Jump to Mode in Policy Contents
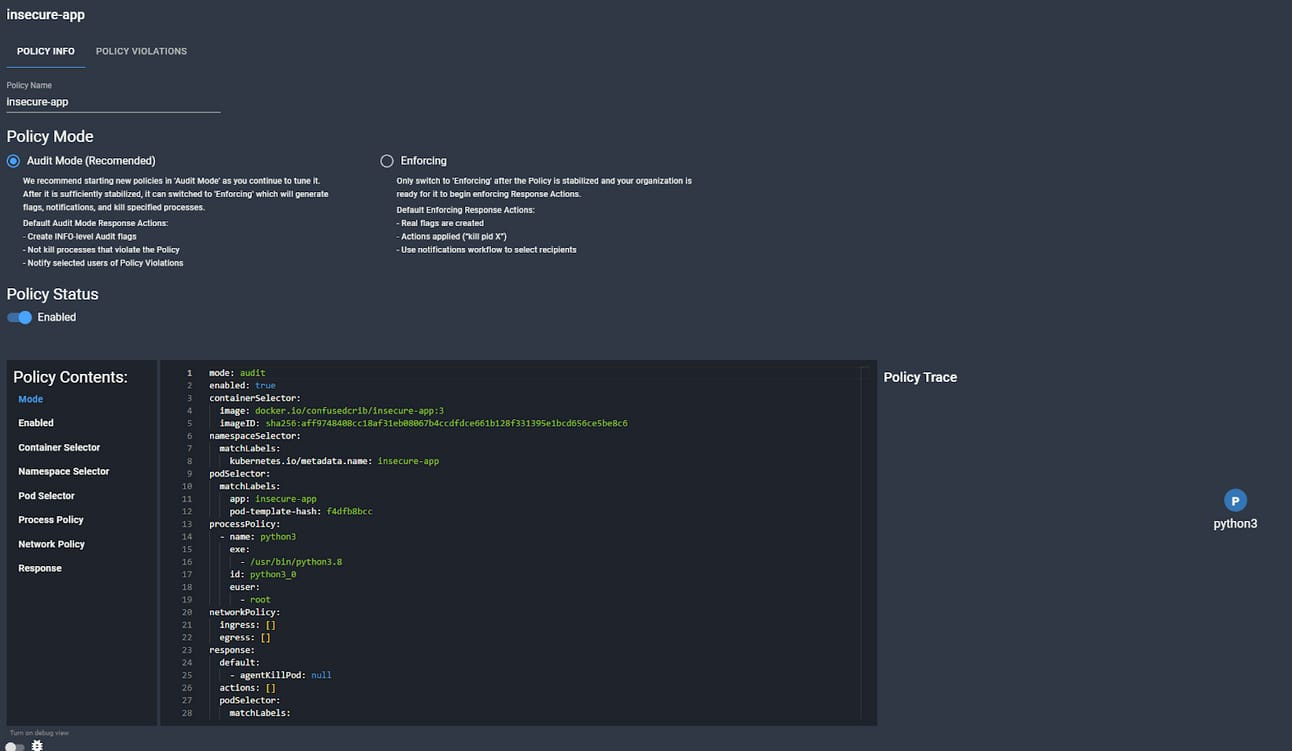This screenshot has height=751, width=1292. pos(31,399)
